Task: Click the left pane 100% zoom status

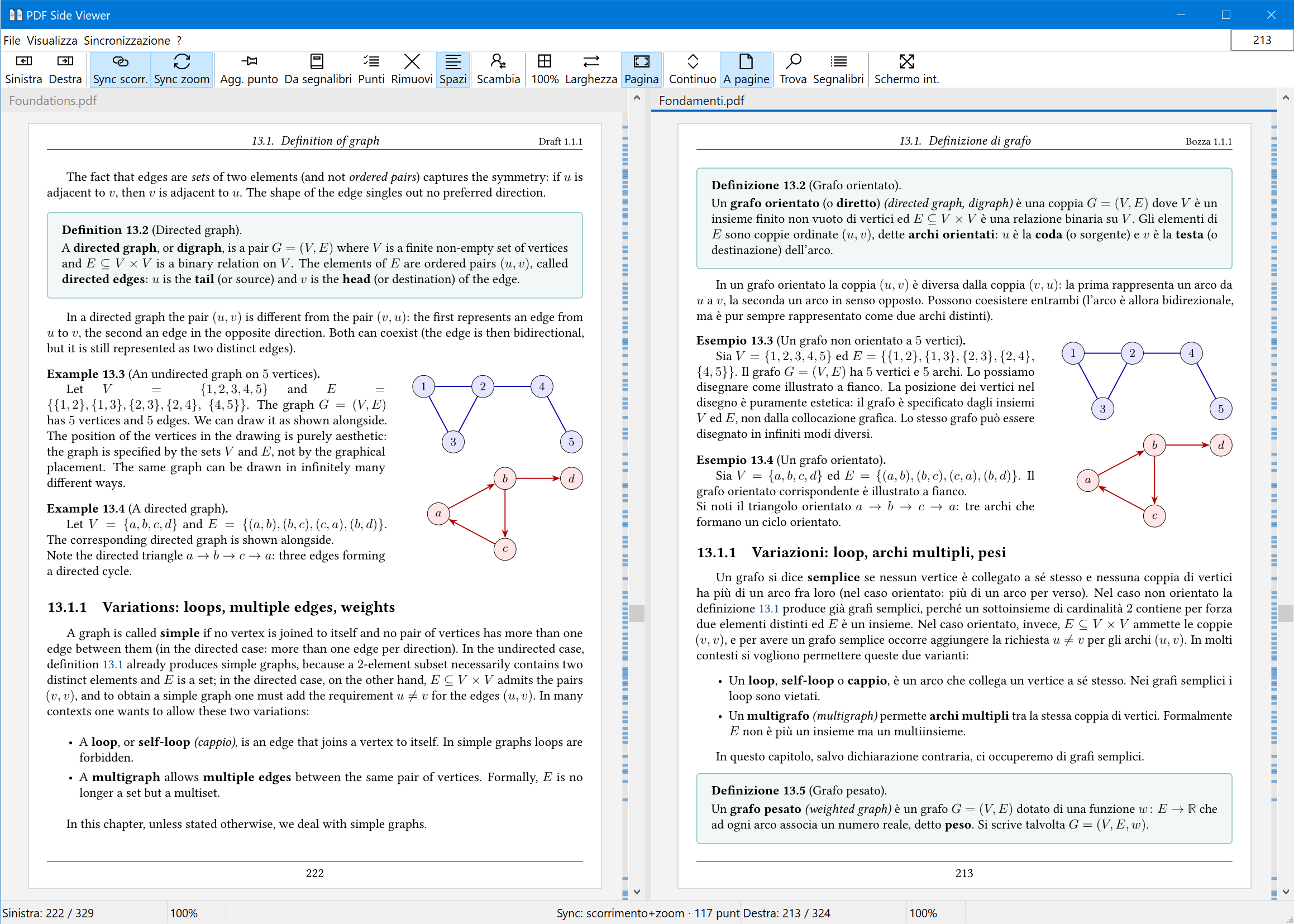Action: coord(184,913)
